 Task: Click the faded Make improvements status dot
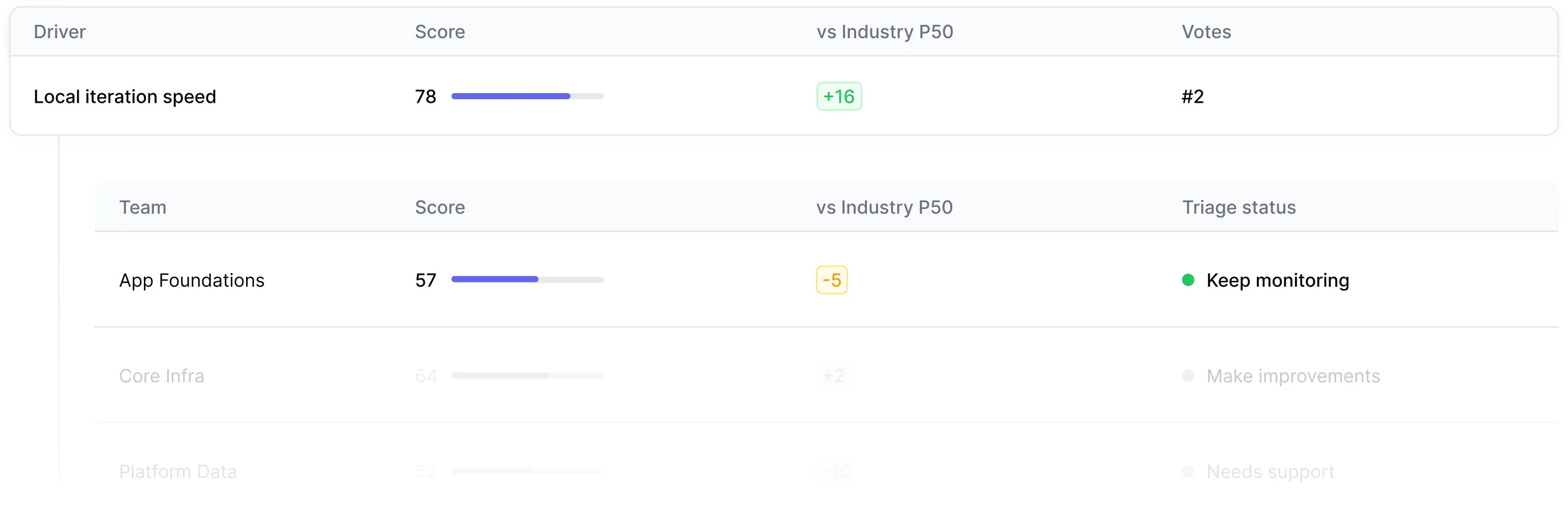coord(1188,375)
